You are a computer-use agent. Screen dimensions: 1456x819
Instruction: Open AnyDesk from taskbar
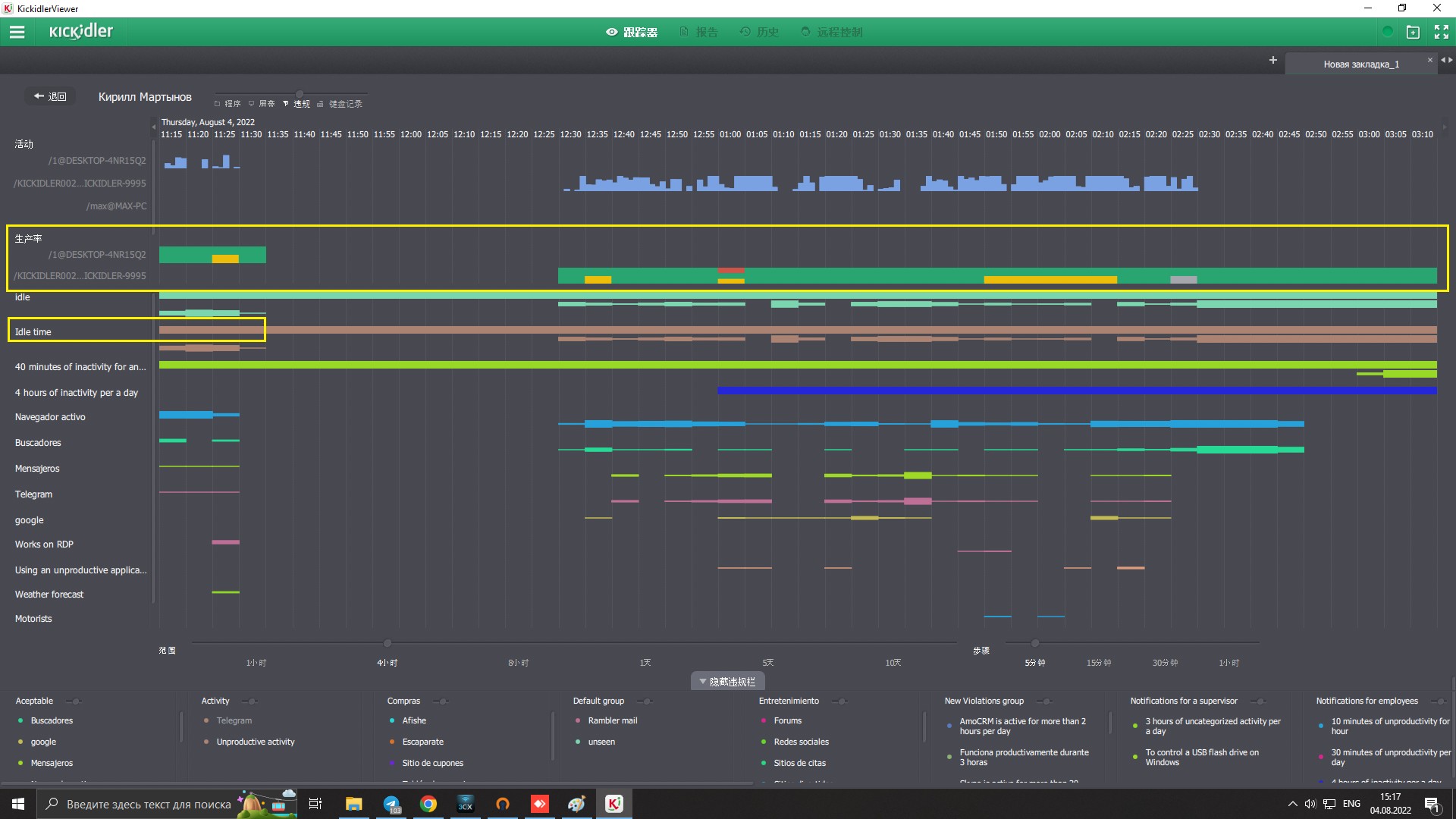pos(540,804)
